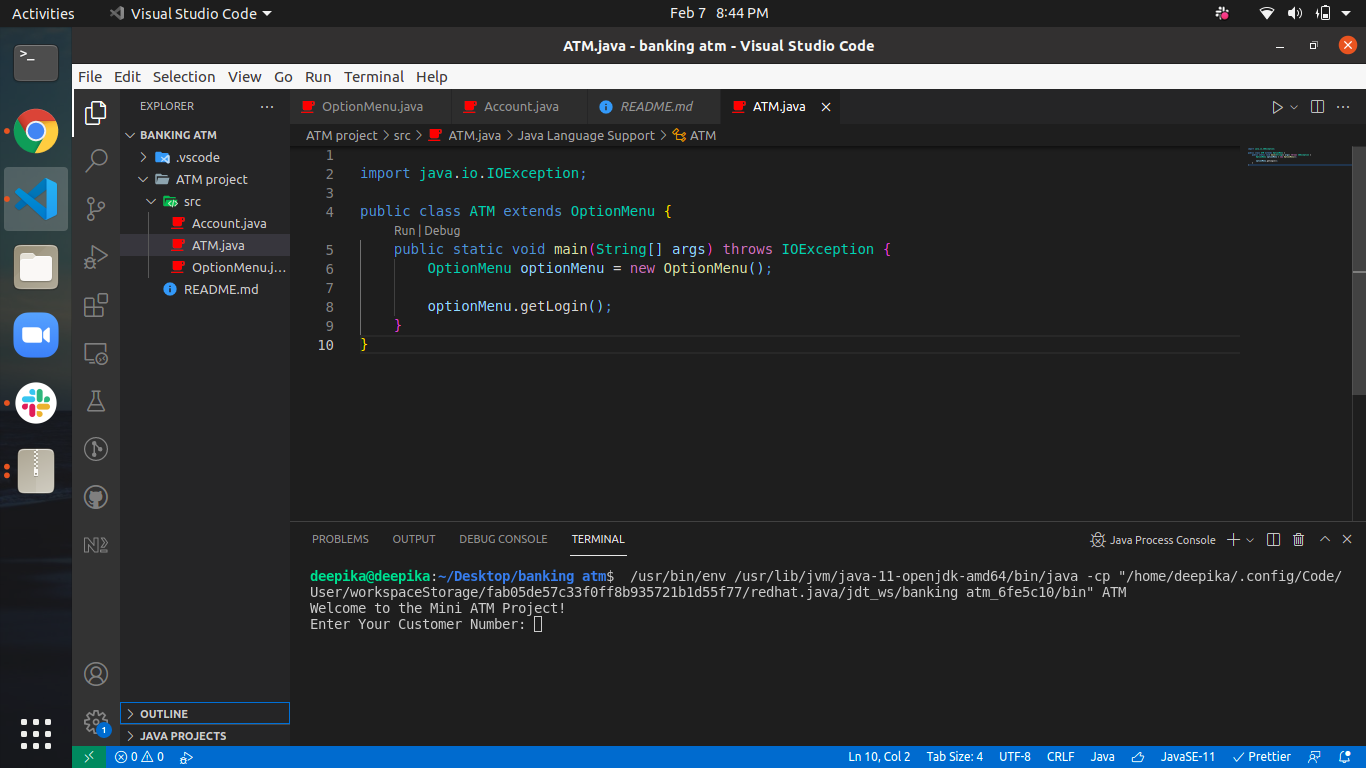
Task: Open the GitHub view in the sidebar
Action: [x=96, y=497]
